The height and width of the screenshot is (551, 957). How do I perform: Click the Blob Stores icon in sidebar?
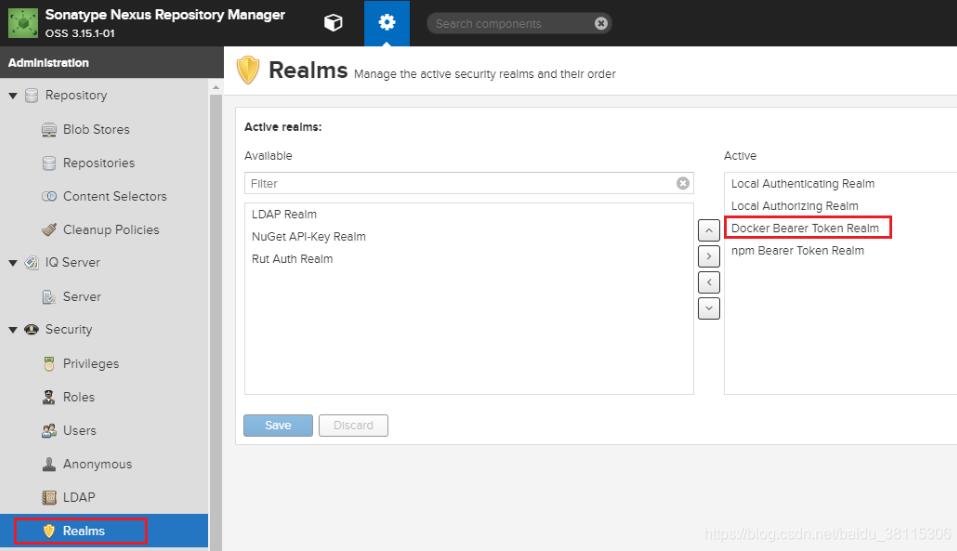coord(49,130)
